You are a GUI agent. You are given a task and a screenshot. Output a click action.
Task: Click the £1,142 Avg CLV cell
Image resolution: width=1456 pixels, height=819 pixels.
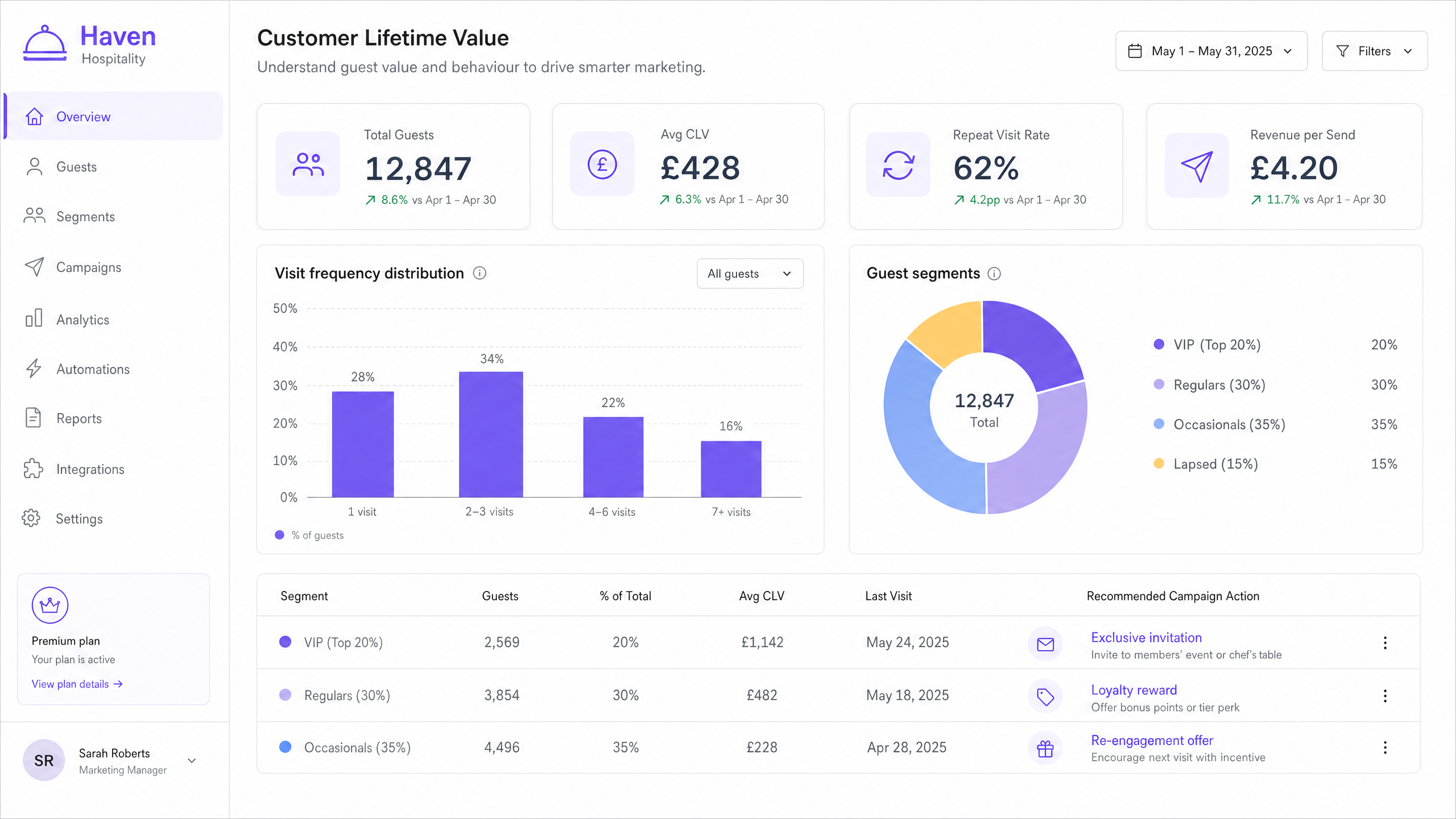[762, 642]
